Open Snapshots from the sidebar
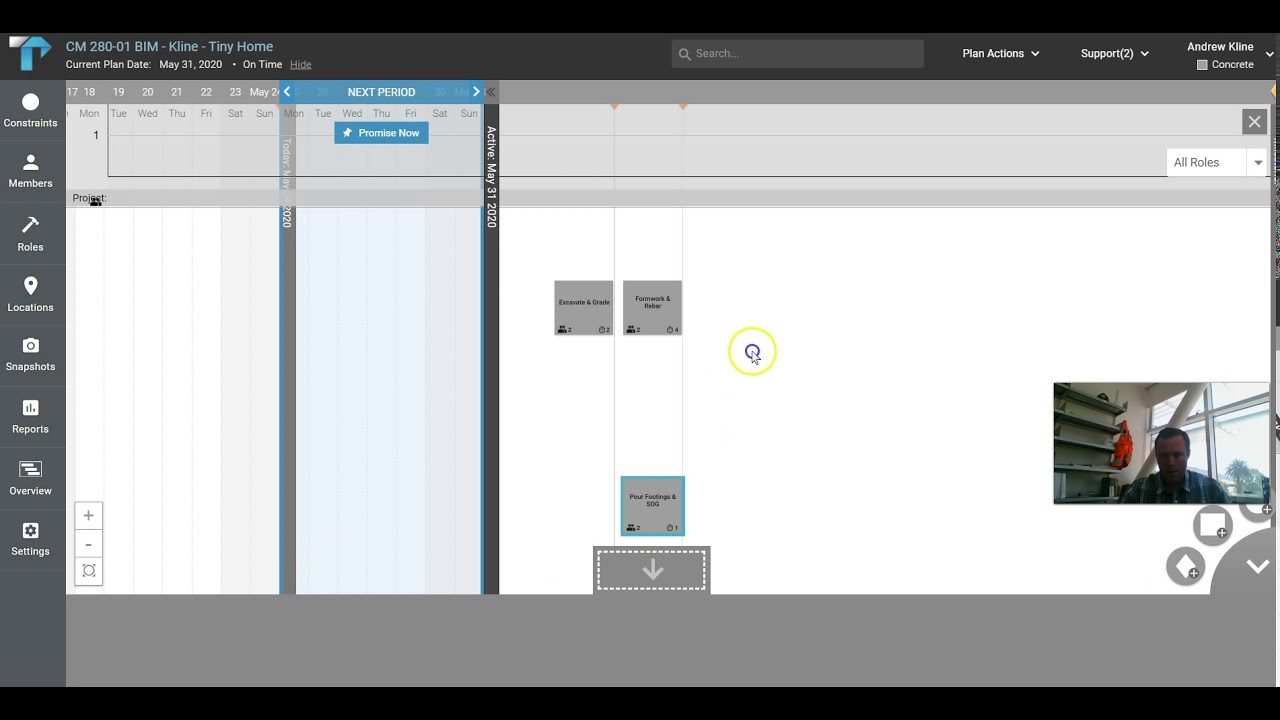This screenshot has height=720, width=1280. (30, 355)
